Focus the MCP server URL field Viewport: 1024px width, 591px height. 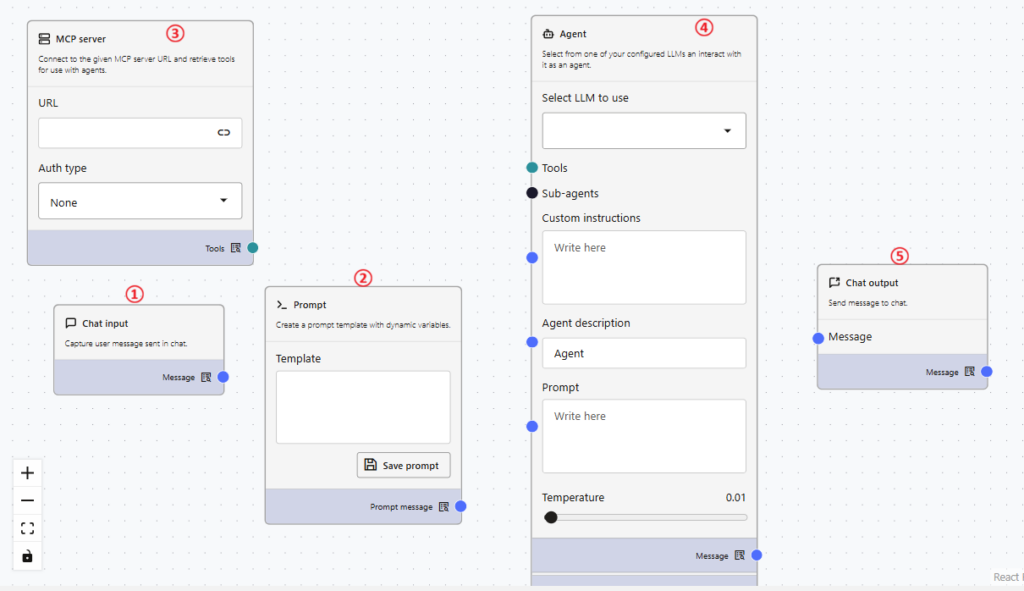pyautogui.click(x=125, y=133)
